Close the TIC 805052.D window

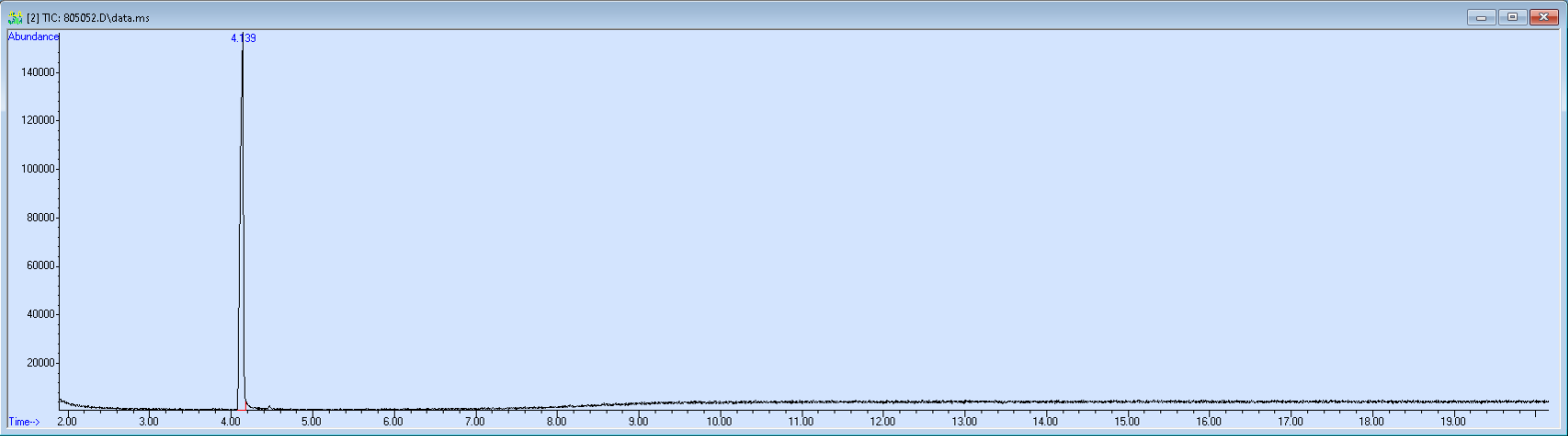(x=1544, y=17)
